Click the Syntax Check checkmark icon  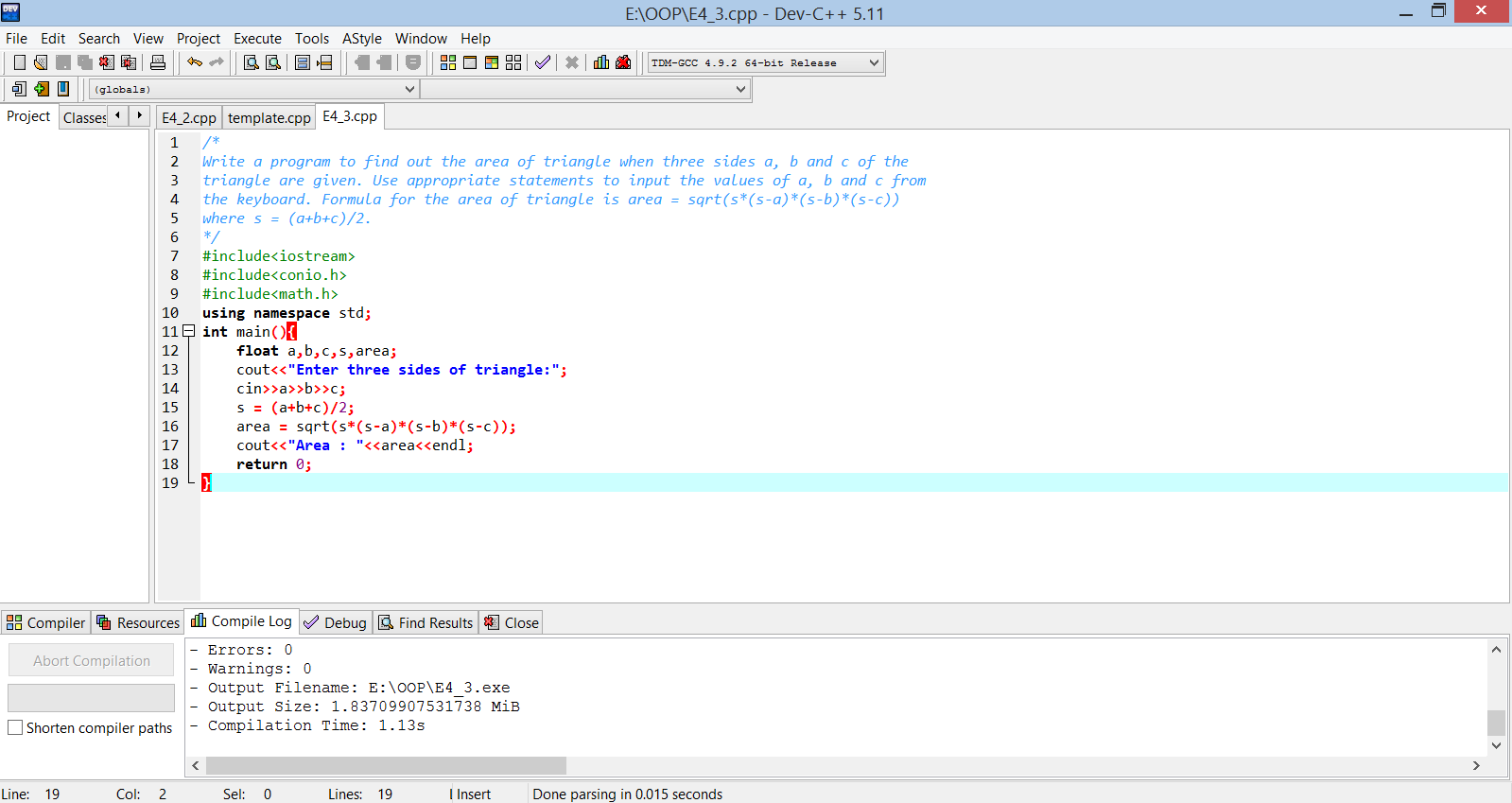pyautogui.click(x=543, y=62)
